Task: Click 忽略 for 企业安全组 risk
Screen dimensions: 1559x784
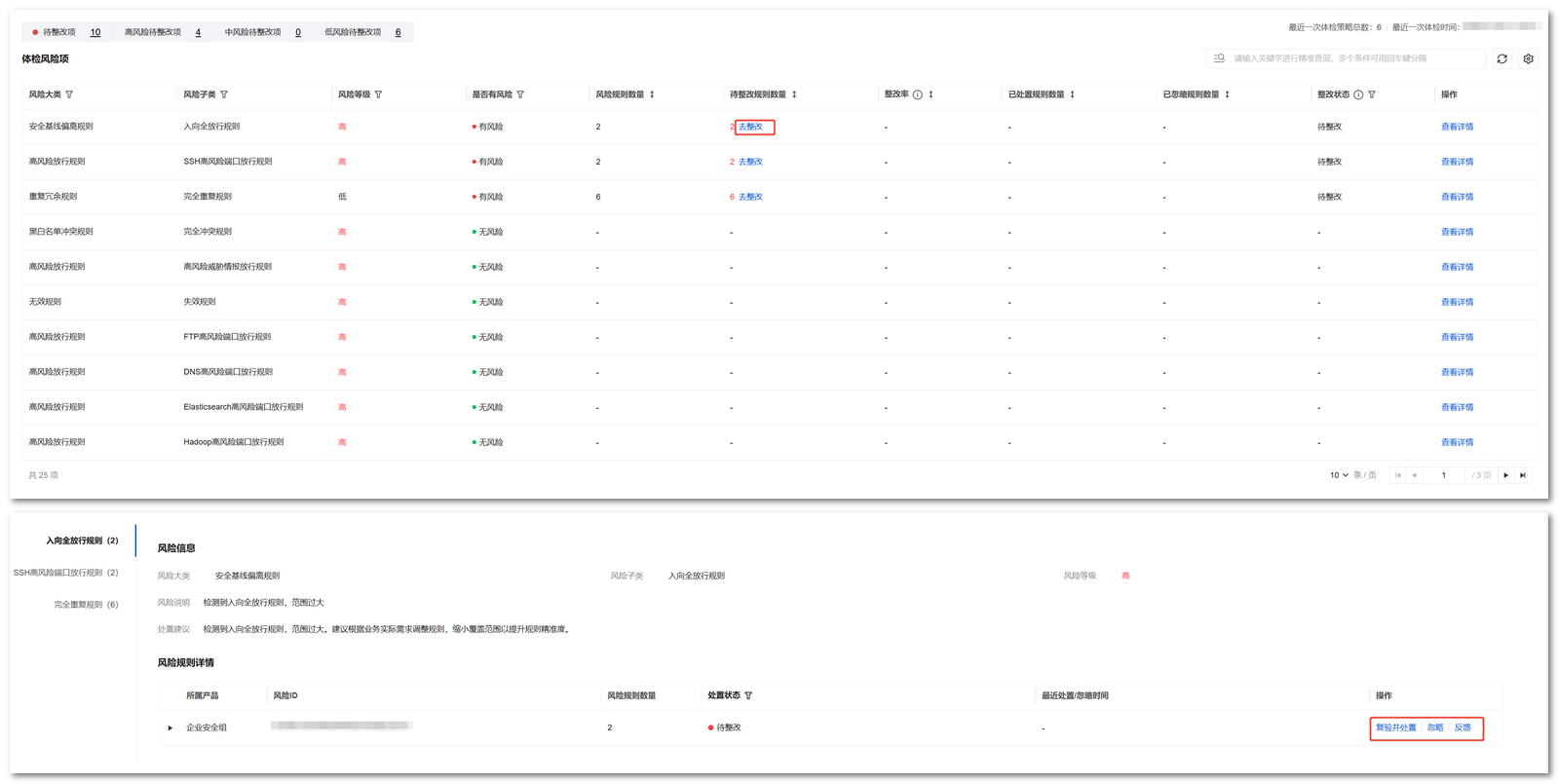Action: point(1435,728)
